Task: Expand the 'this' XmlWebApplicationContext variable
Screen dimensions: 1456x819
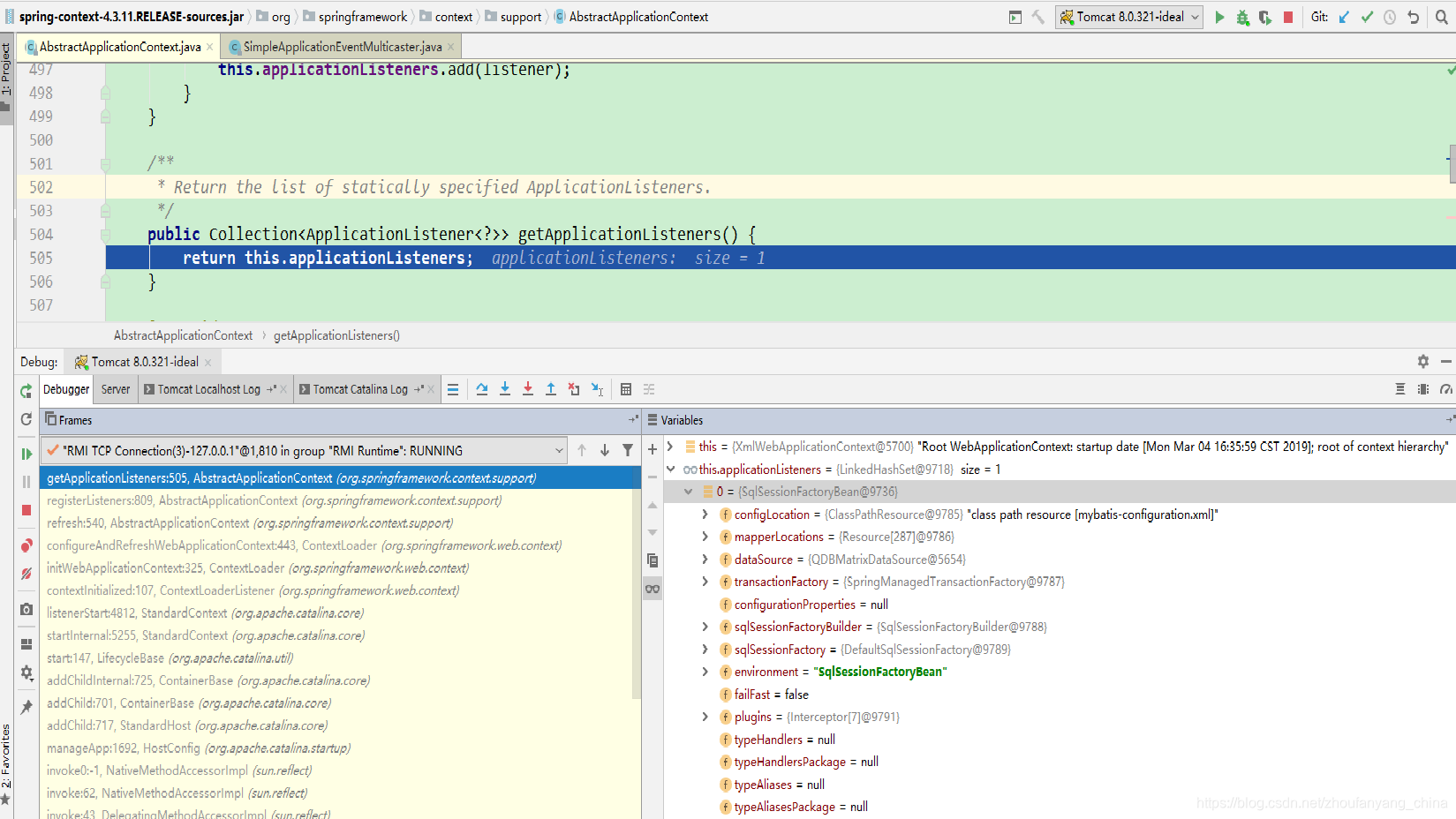Action: point(670,447)
